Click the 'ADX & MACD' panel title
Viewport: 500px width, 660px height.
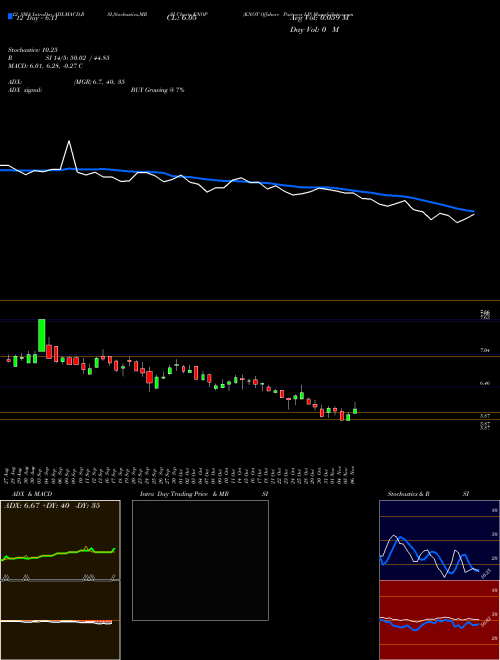[x=32, y=494]
